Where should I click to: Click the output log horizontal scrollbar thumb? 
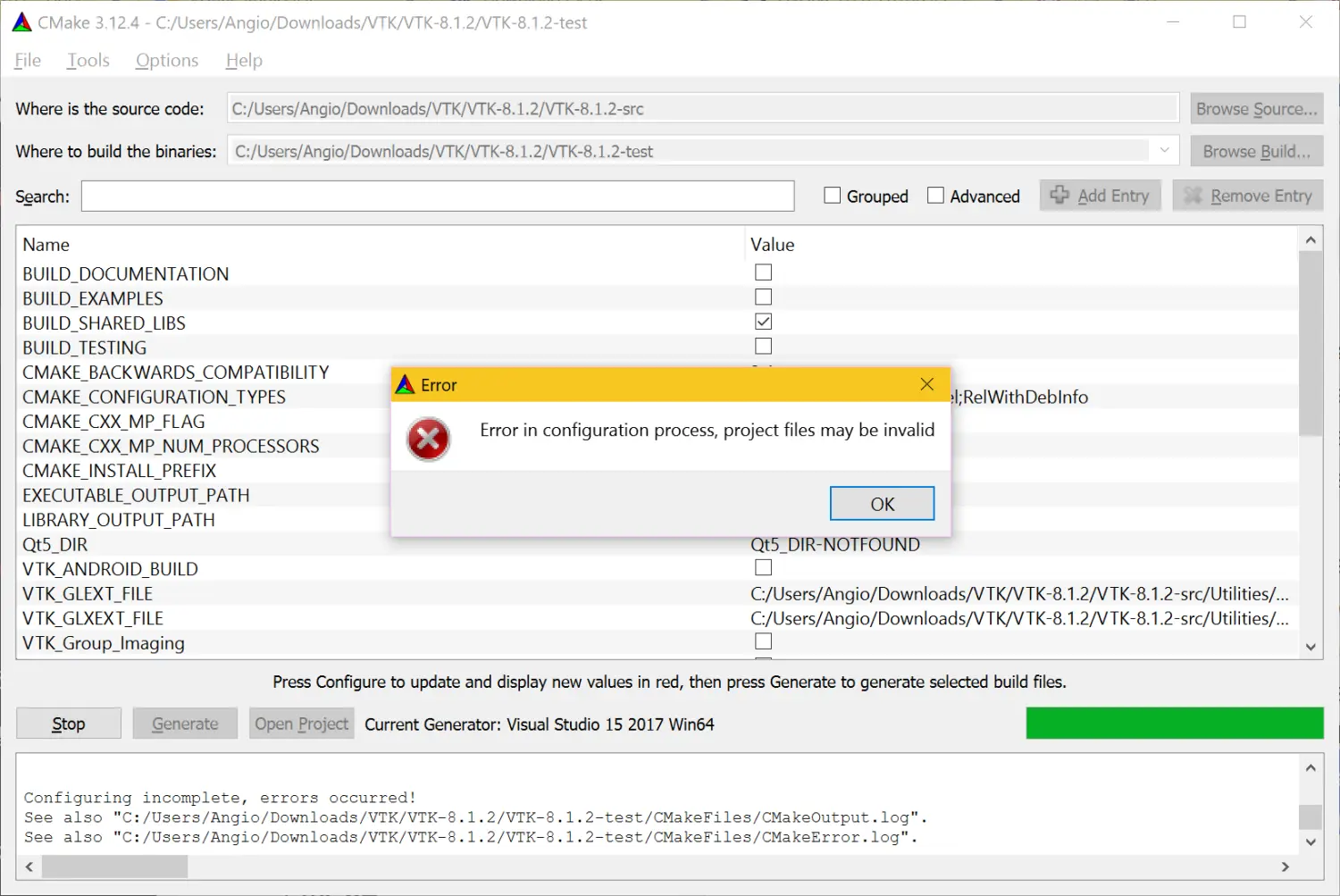[115, 867]
